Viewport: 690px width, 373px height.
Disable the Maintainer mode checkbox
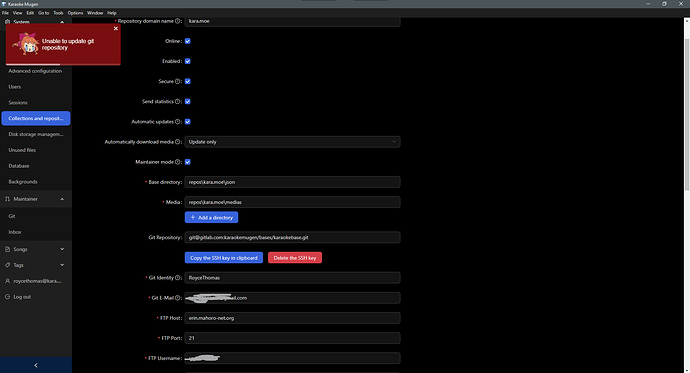coord(187,162)
